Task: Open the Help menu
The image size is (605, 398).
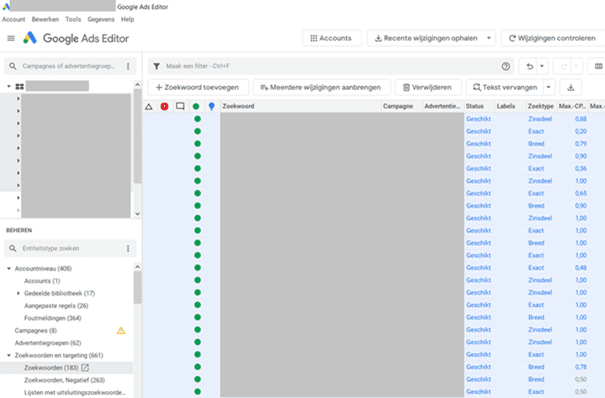Action: [127, 19]
